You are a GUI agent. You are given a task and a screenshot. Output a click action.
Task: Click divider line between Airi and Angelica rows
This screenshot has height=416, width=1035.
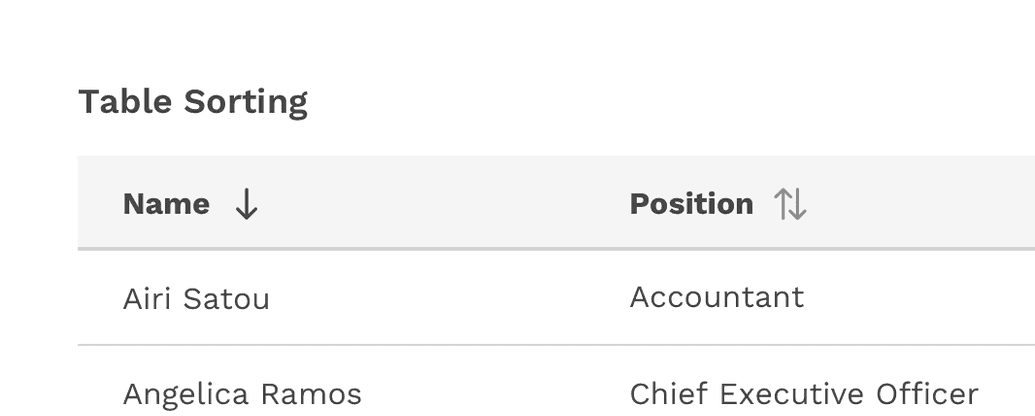(x=500, y=345)
